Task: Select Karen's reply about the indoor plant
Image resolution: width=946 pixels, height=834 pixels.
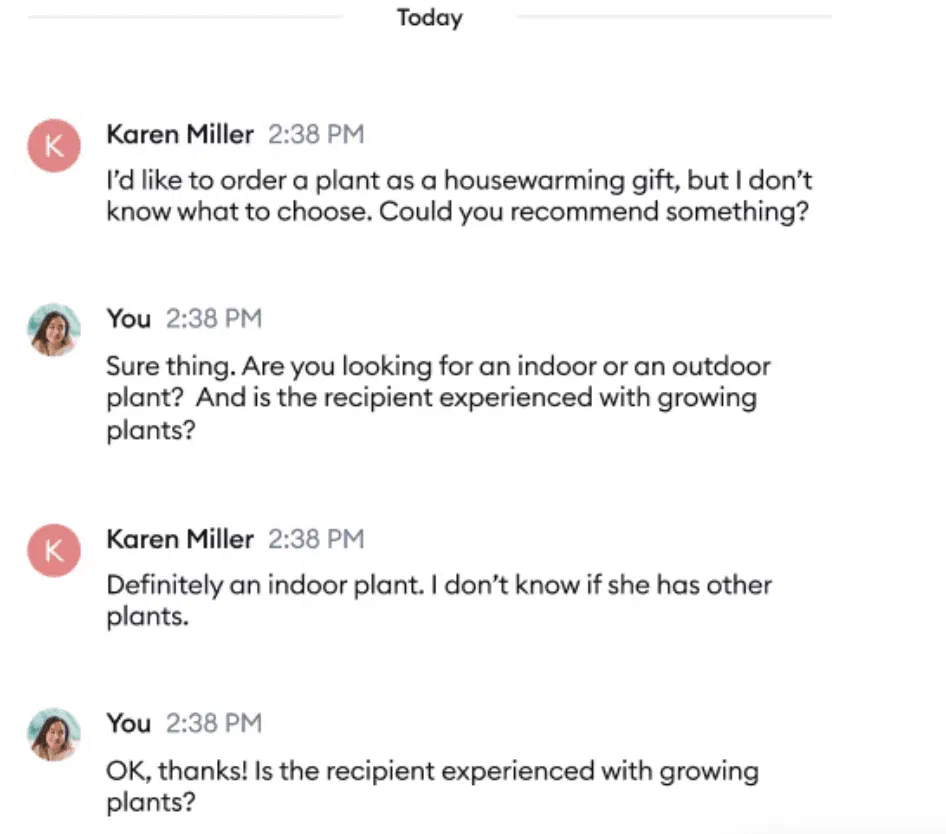Action: coord(440,601)
